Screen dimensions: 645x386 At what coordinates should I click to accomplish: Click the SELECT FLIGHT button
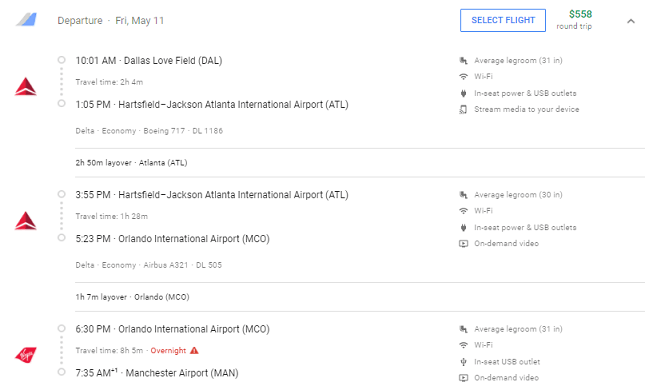tap(503, 20)
